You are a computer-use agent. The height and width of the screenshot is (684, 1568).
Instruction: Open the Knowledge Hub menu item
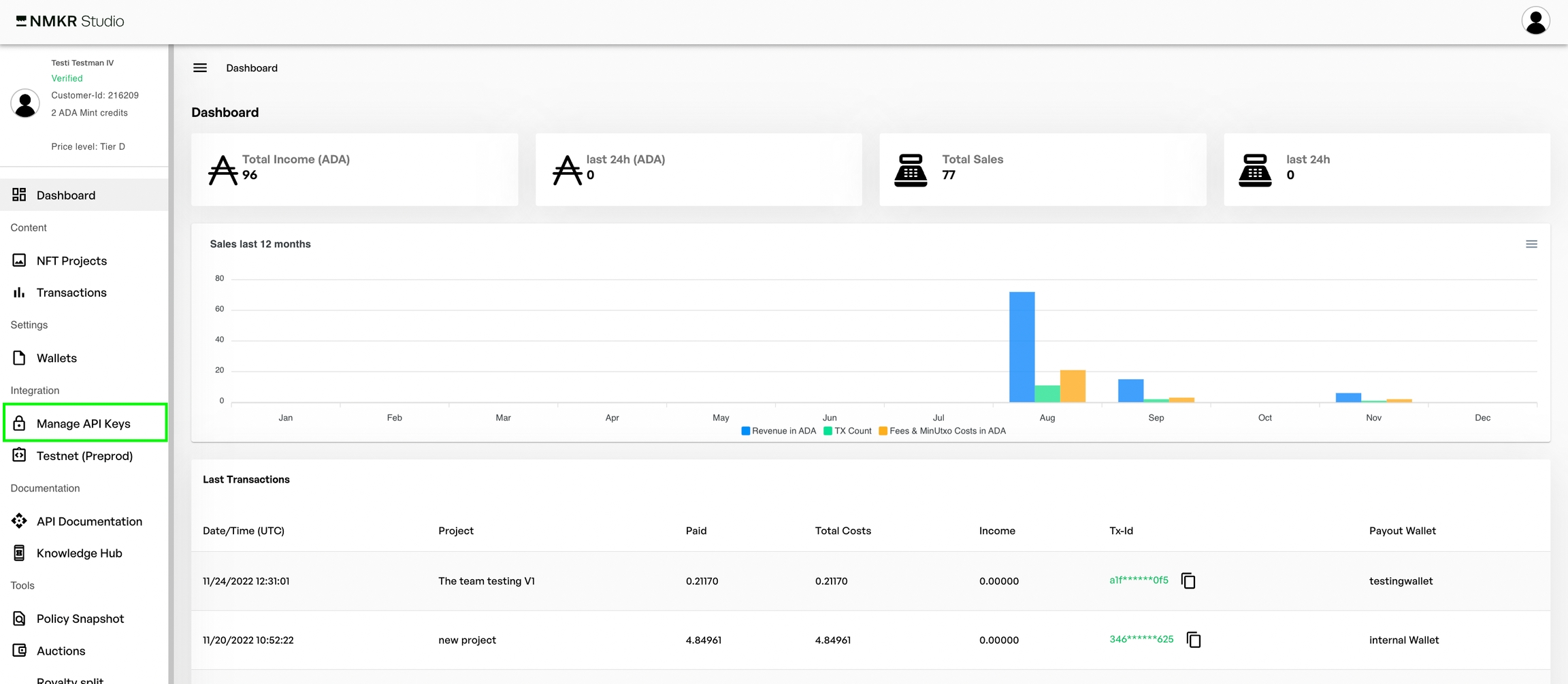click(x=79, y=553)
